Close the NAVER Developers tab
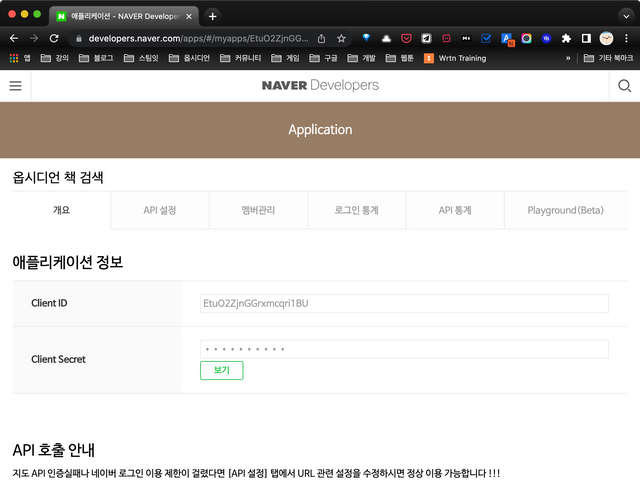This screenshot has height=501, width=640. coord(189,16)
